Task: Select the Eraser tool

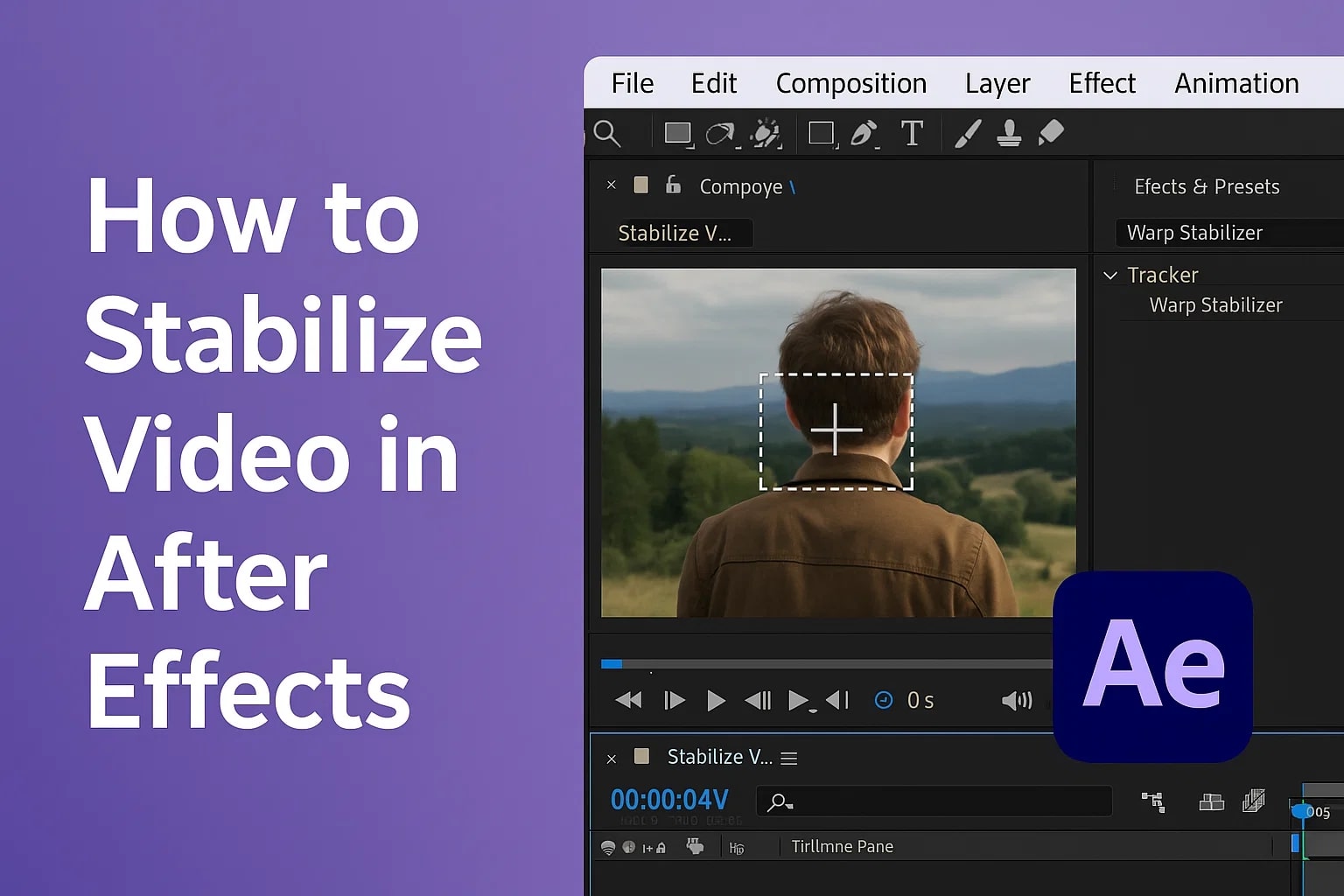Action: 1051,133
